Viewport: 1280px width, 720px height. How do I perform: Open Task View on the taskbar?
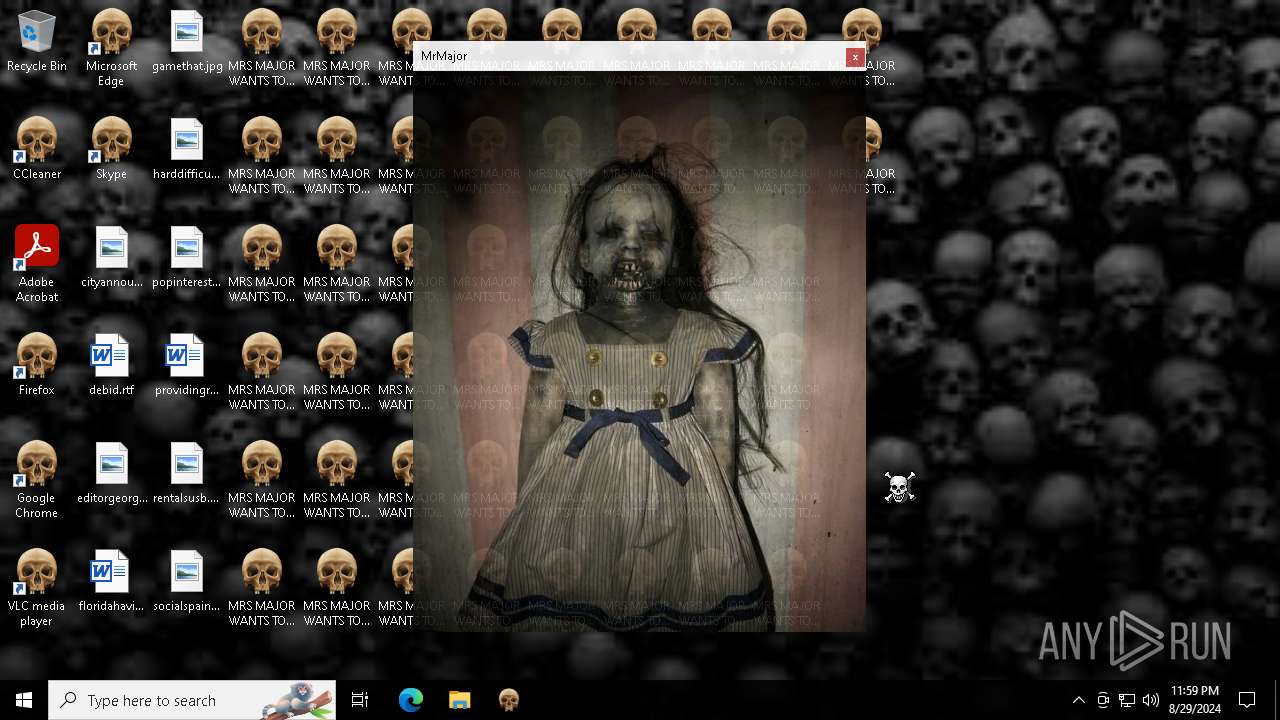[360, 700]
